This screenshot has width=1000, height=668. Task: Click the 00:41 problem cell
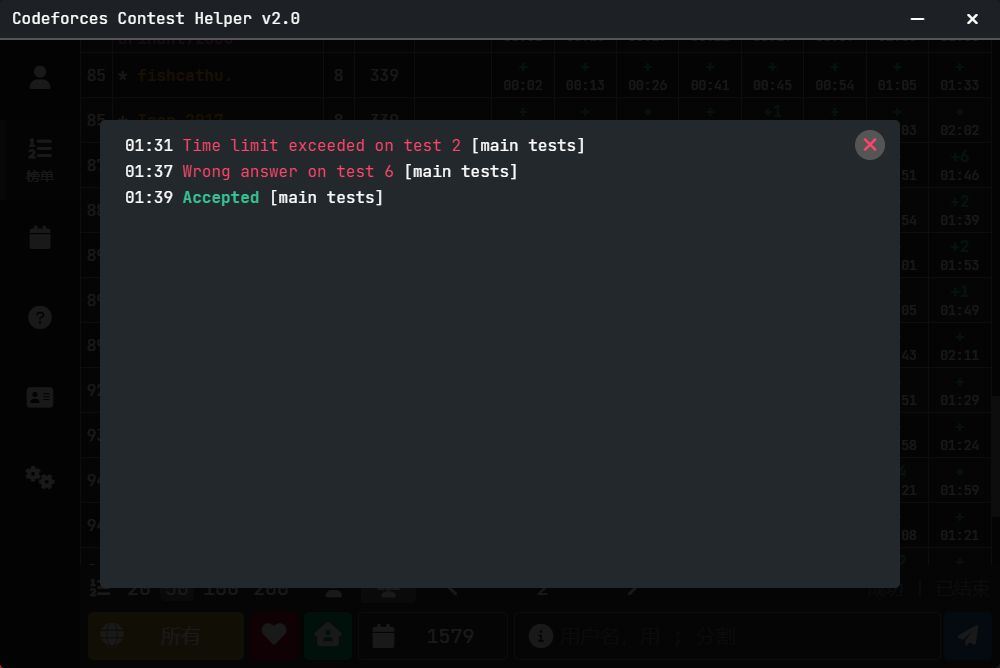(710, 76)
